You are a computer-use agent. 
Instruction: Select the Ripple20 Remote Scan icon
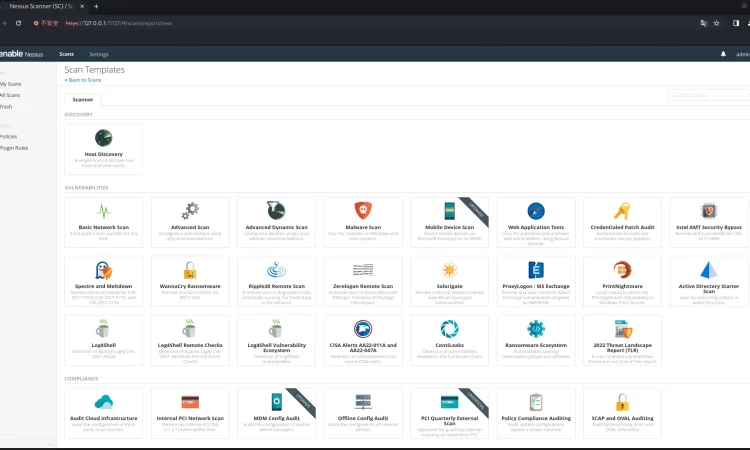pyautogui.click(x=276, y=270)
